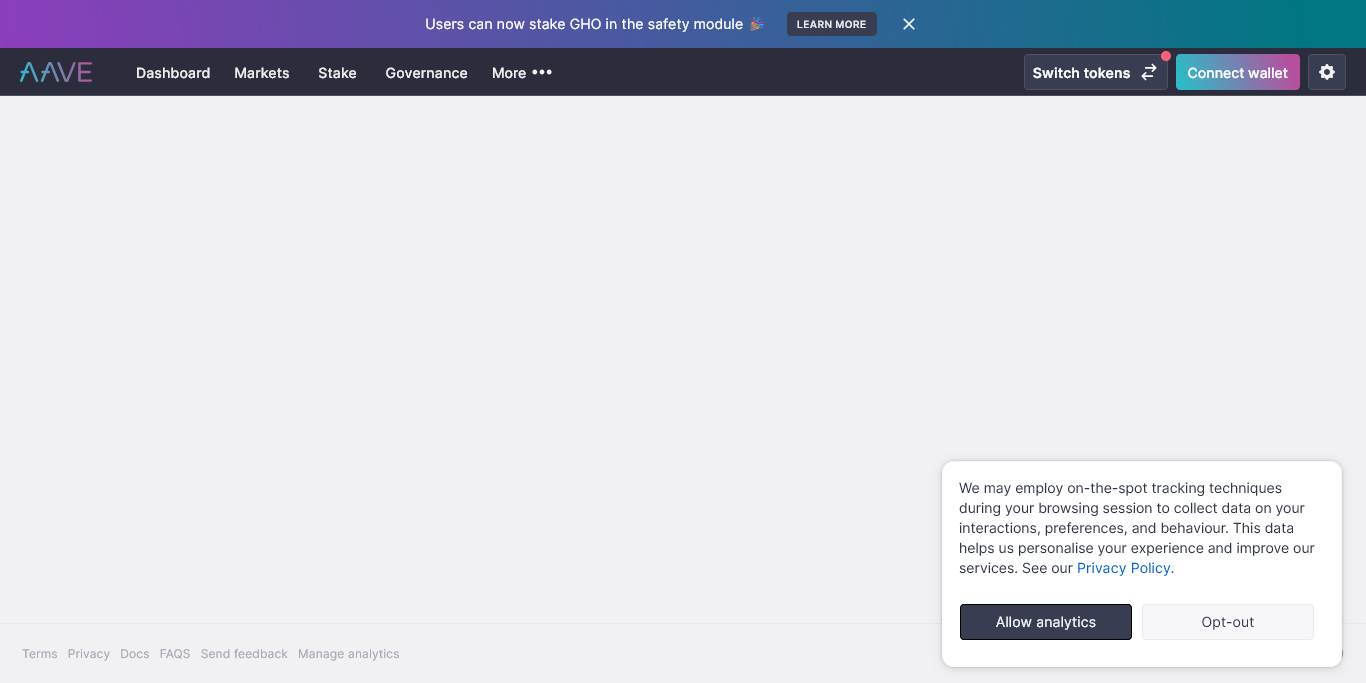The width and height of the screenshot is (1366, 683).
Task: Expand the More menu
Action: tap(522, 73)
